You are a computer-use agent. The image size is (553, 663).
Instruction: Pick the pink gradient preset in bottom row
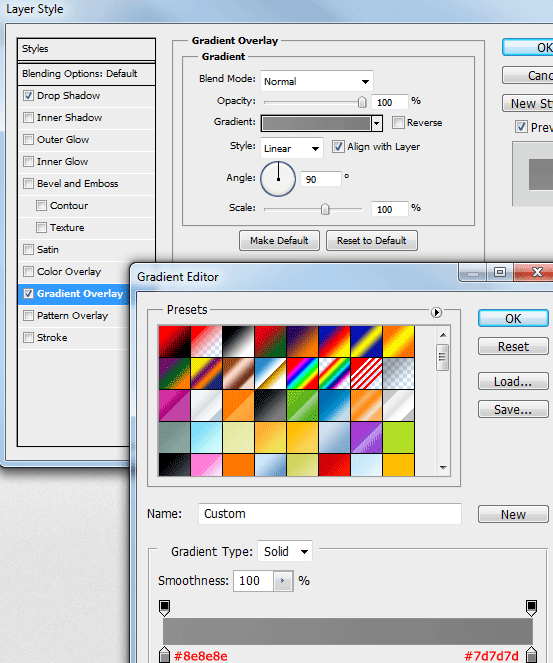(206, 465)
